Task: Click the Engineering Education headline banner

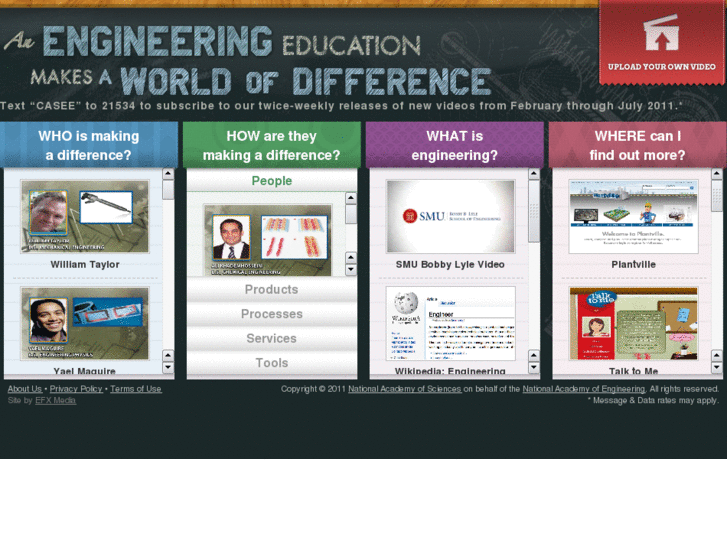Action: (248, 60)
